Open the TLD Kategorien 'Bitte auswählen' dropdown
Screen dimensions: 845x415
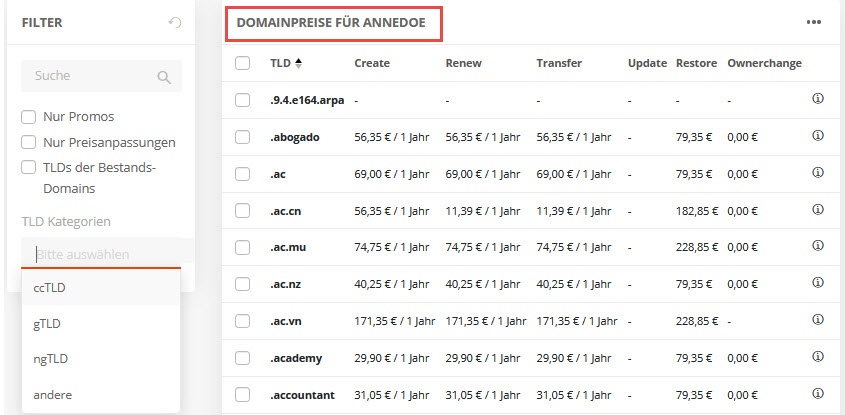(101, 253)
